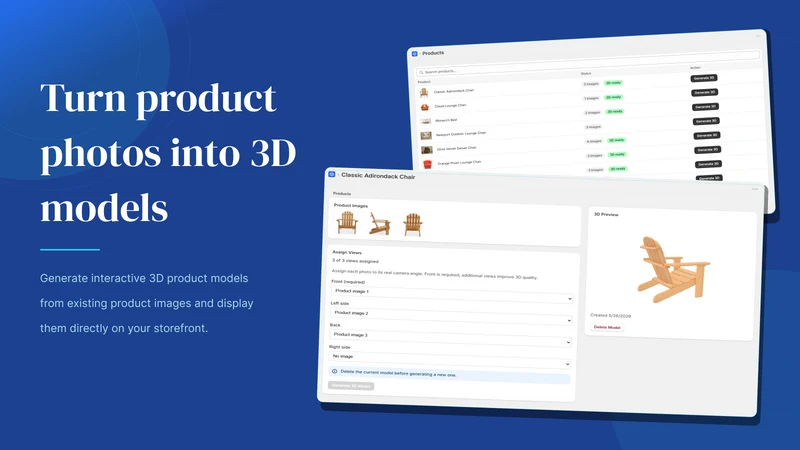The width and height of the screenshot is (800, 450).
Task: Click Generate 3D for Classic Adirondack Chair
Action: click(704, 78)
